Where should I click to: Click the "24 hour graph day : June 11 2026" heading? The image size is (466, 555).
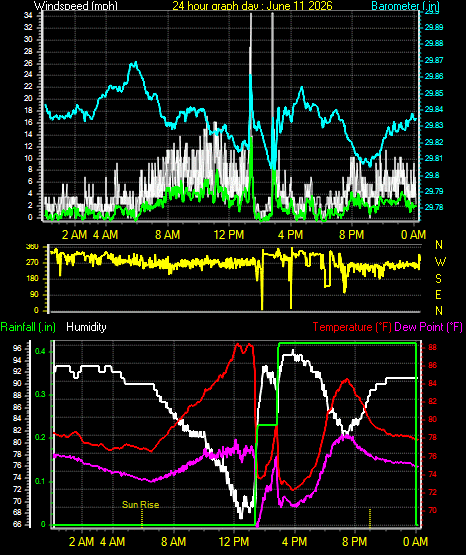[x=252, y=6]
